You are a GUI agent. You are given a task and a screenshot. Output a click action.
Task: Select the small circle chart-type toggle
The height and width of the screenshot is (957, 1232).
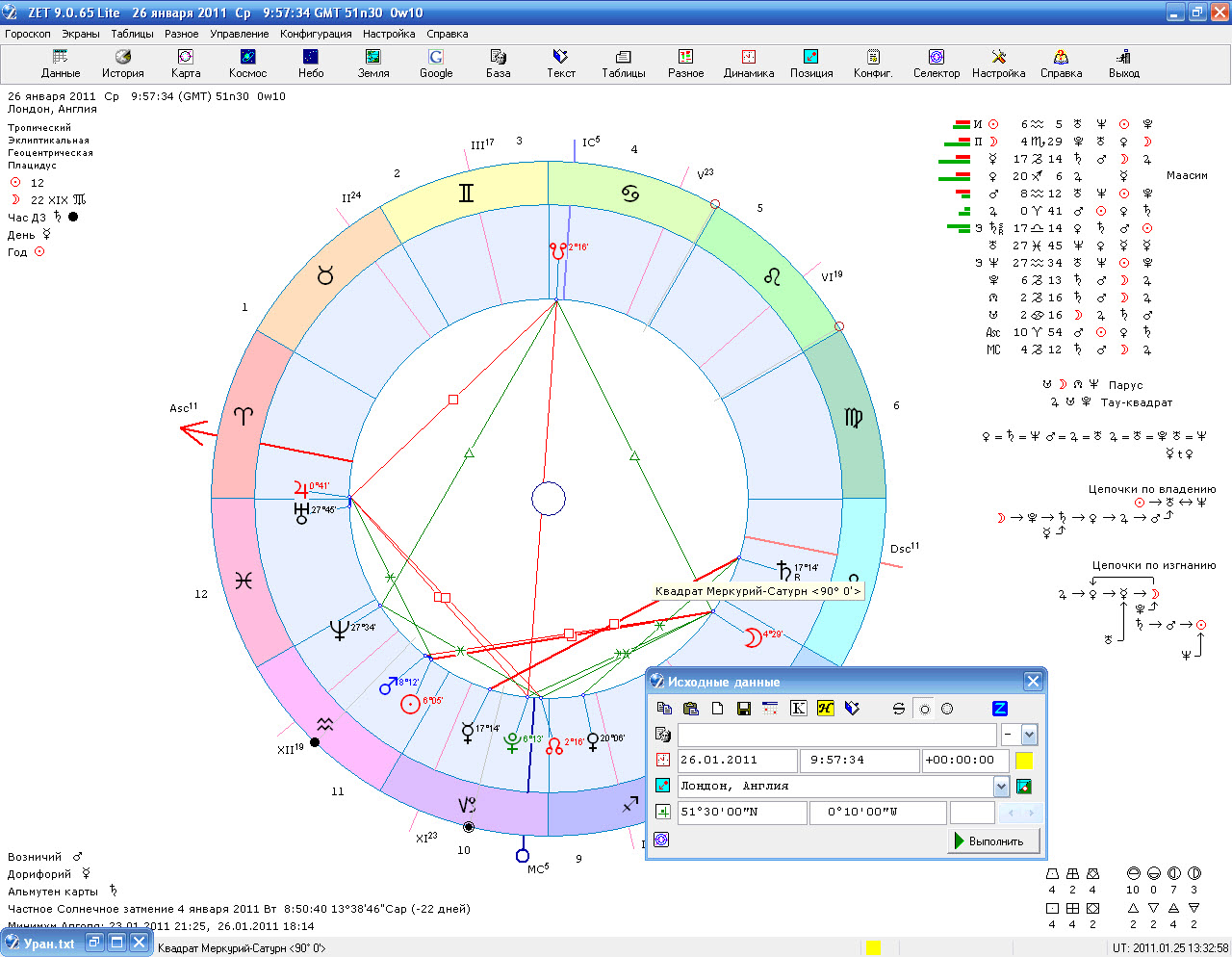coord(924,709)
